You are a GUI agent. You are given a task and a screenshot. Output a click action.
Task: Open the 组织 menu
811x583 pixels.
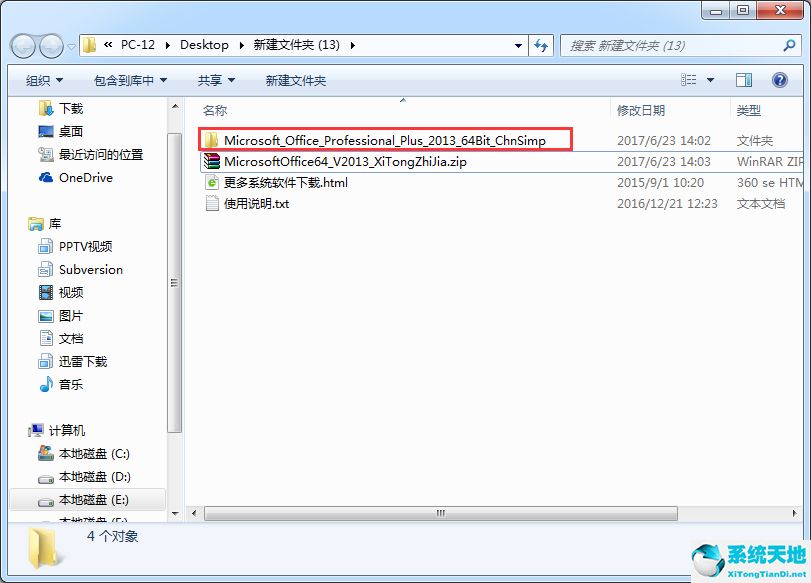click(x=44, y=81)
